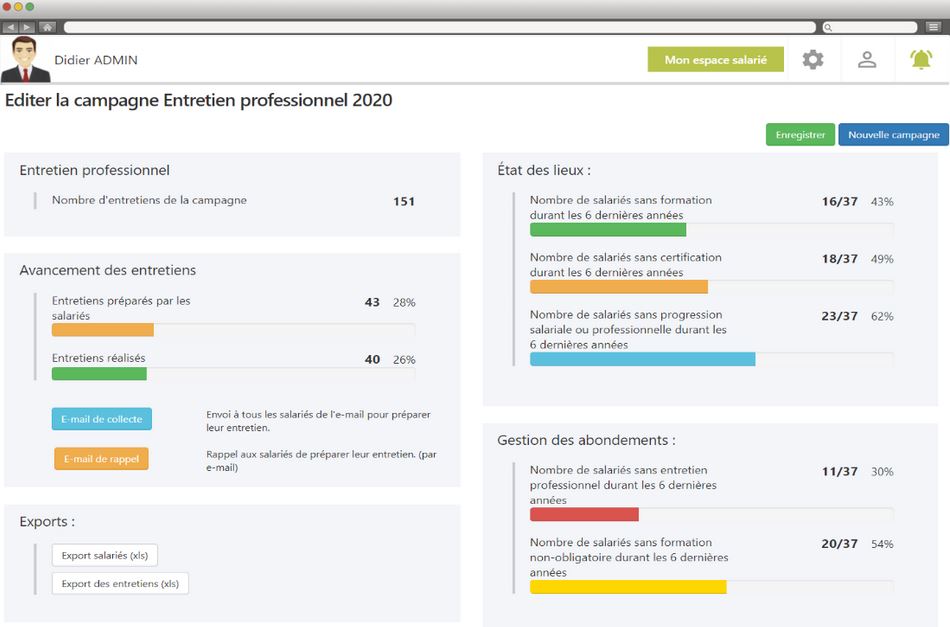Click the 54% percentage
Image resolution: width=950 pixels, height=627 pixels.
[882, 544]
